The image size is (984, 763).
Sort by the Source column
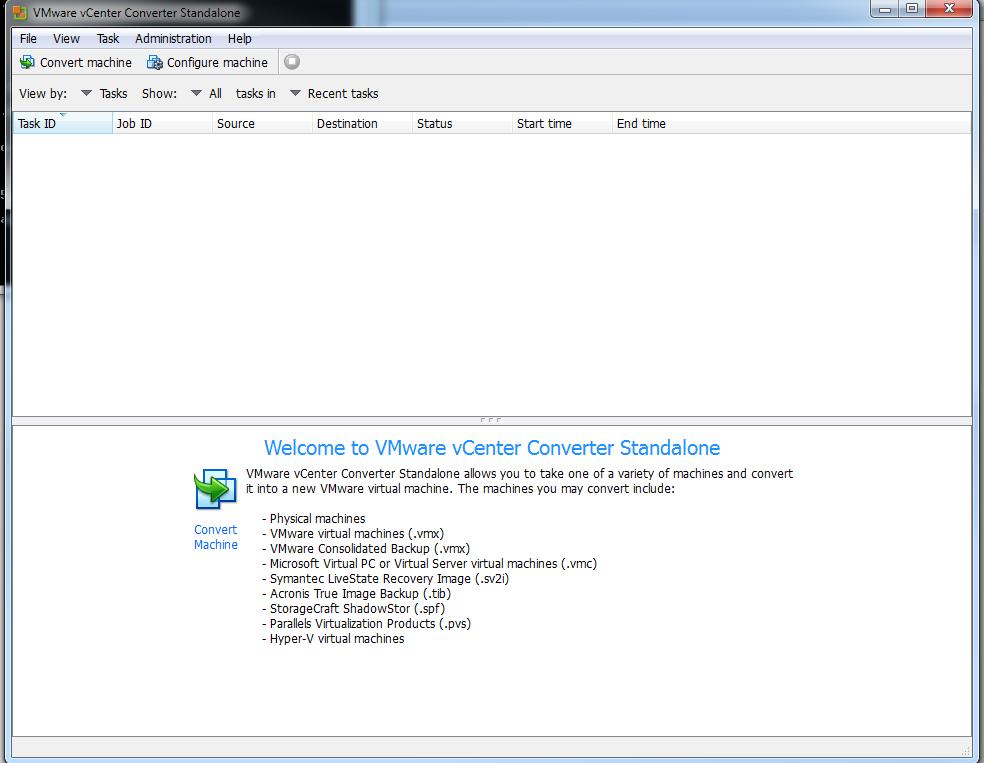(x=262, y=124)
